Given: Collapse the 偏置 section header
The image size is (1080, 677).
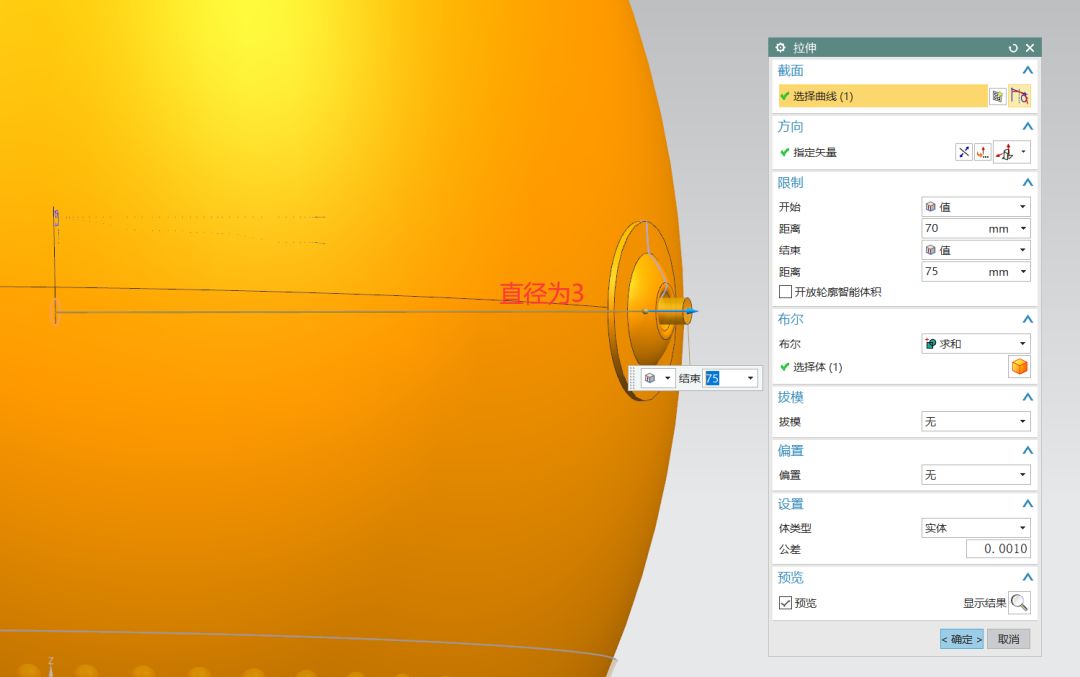Looking at the screenshot, I should tap(1028, 450).
